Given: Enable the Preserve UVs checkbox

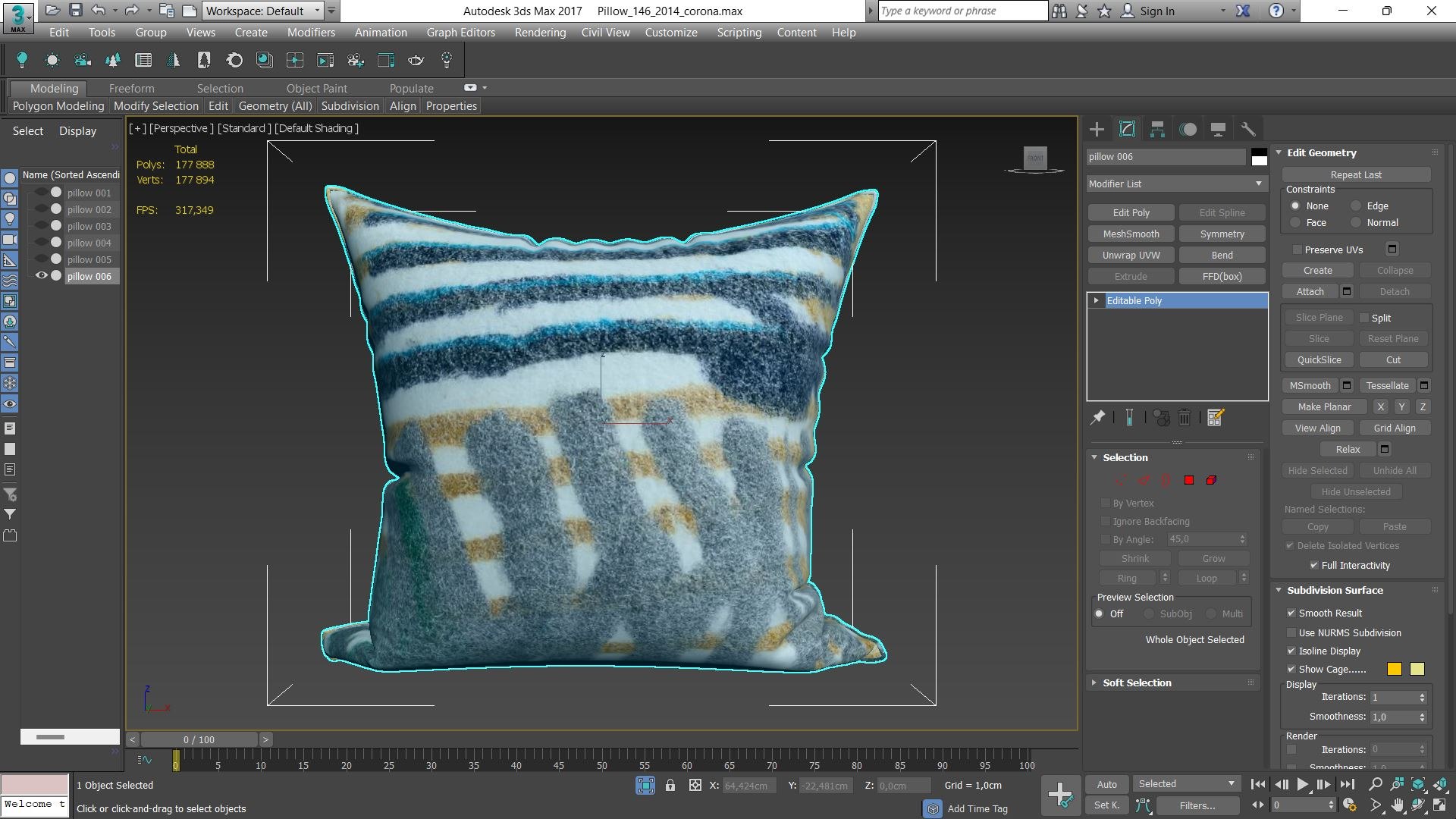Looking at the screenshot, I should pos(1298,249).
